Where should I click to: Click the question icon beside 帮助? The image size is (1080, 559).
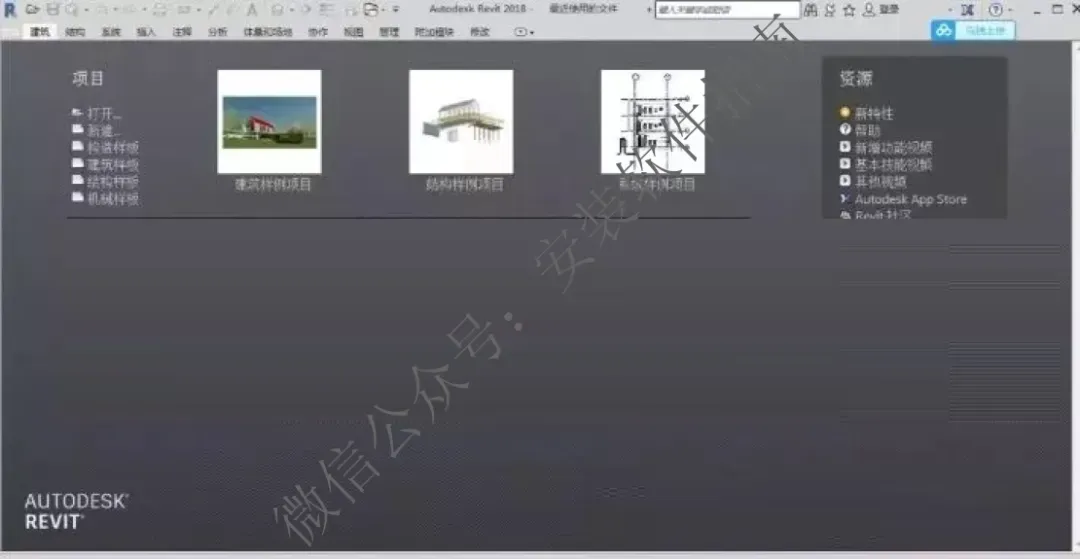click(845, 129)
